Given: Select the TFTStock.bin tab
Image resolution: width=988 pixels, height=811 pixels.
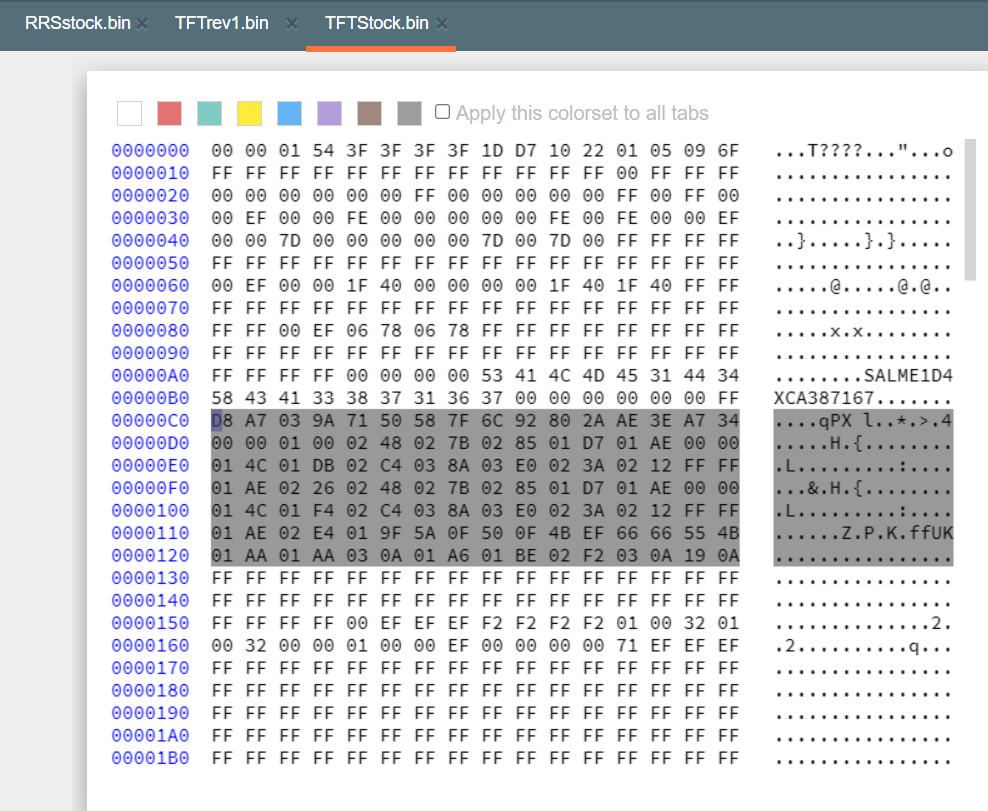Looking at the screenshot, I should pos(377,23).
